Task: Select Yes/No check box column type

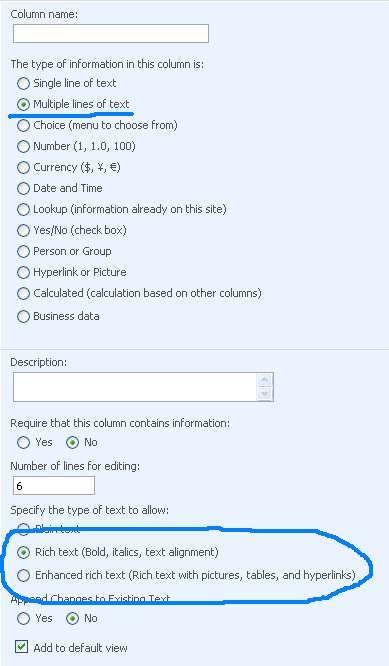Action: (23, 230)
